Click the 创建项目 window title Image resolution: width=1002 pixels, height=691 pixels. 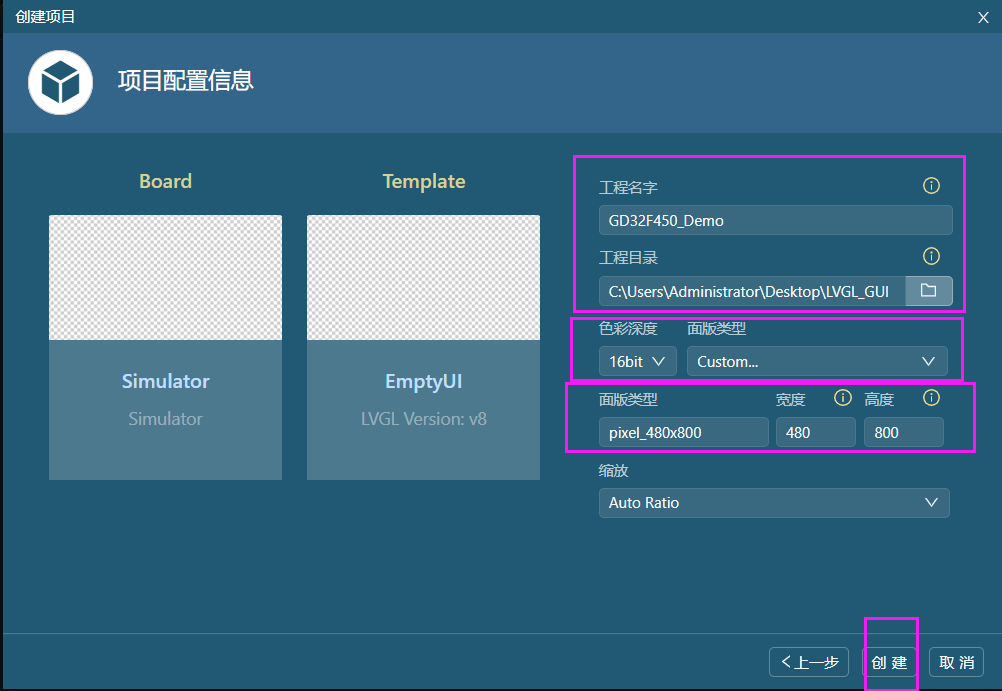[x=45, y=17]
